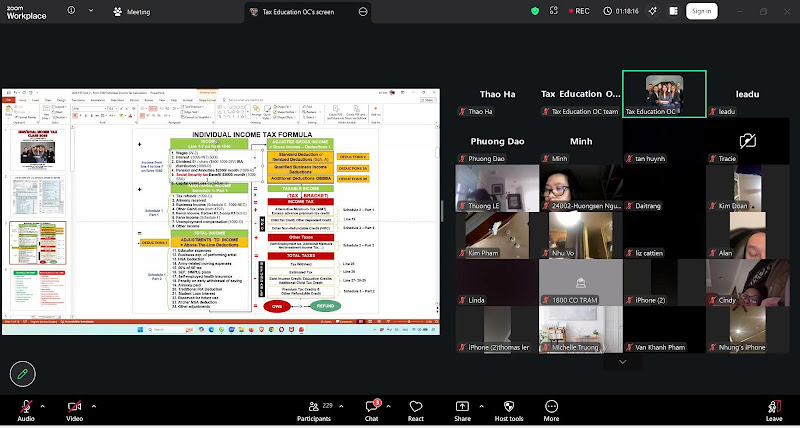Switch to the Meeting tab

point(132,12)
